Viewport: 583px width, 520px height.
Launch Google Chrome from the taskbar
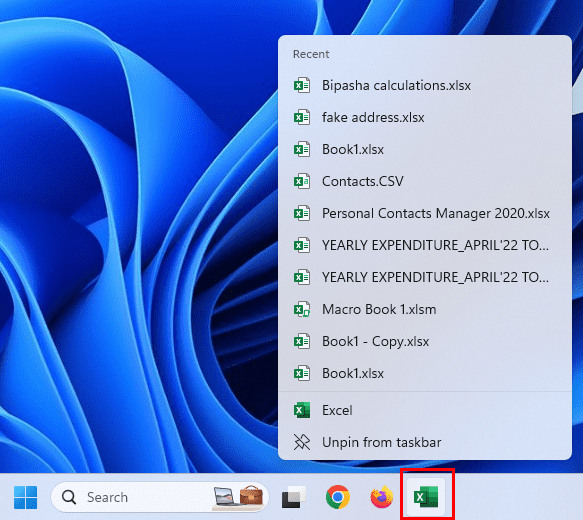[338, 497]
